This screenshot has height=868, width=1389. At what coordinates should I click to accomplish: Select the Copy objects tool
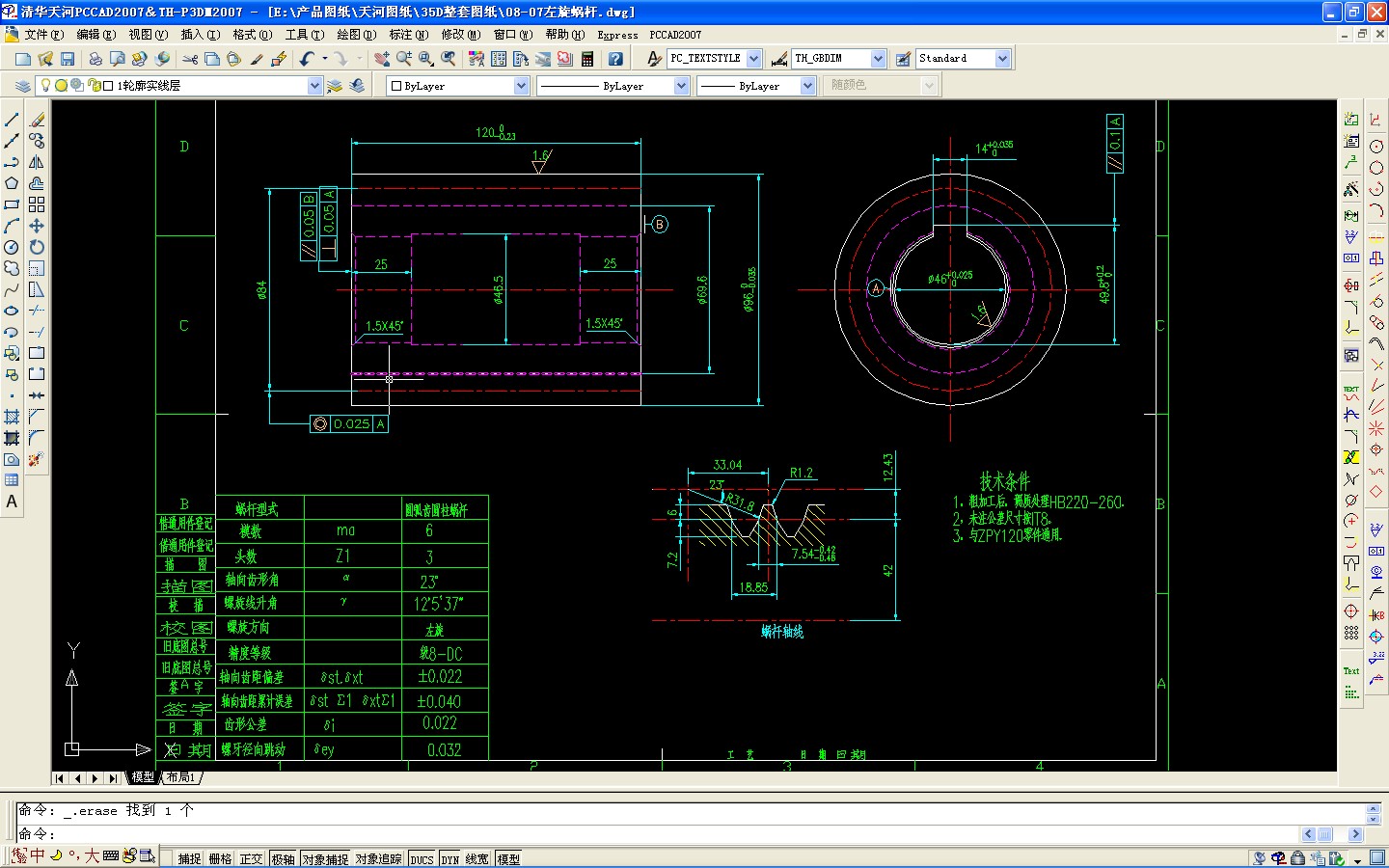coord(37,141)
